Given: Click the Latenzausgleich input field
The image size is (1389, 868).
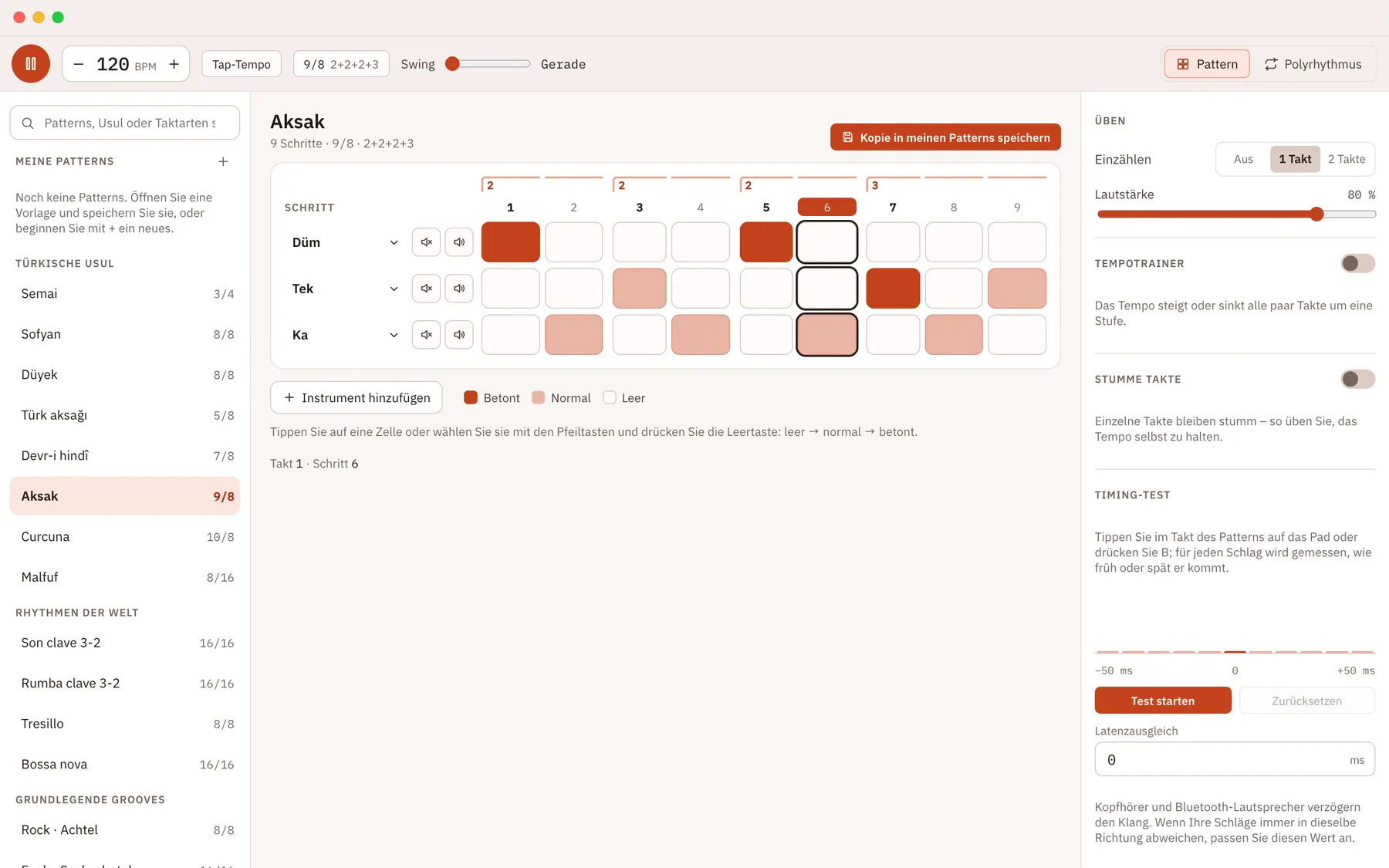Looking at the screenshot, I should (x=1235, y=760).
